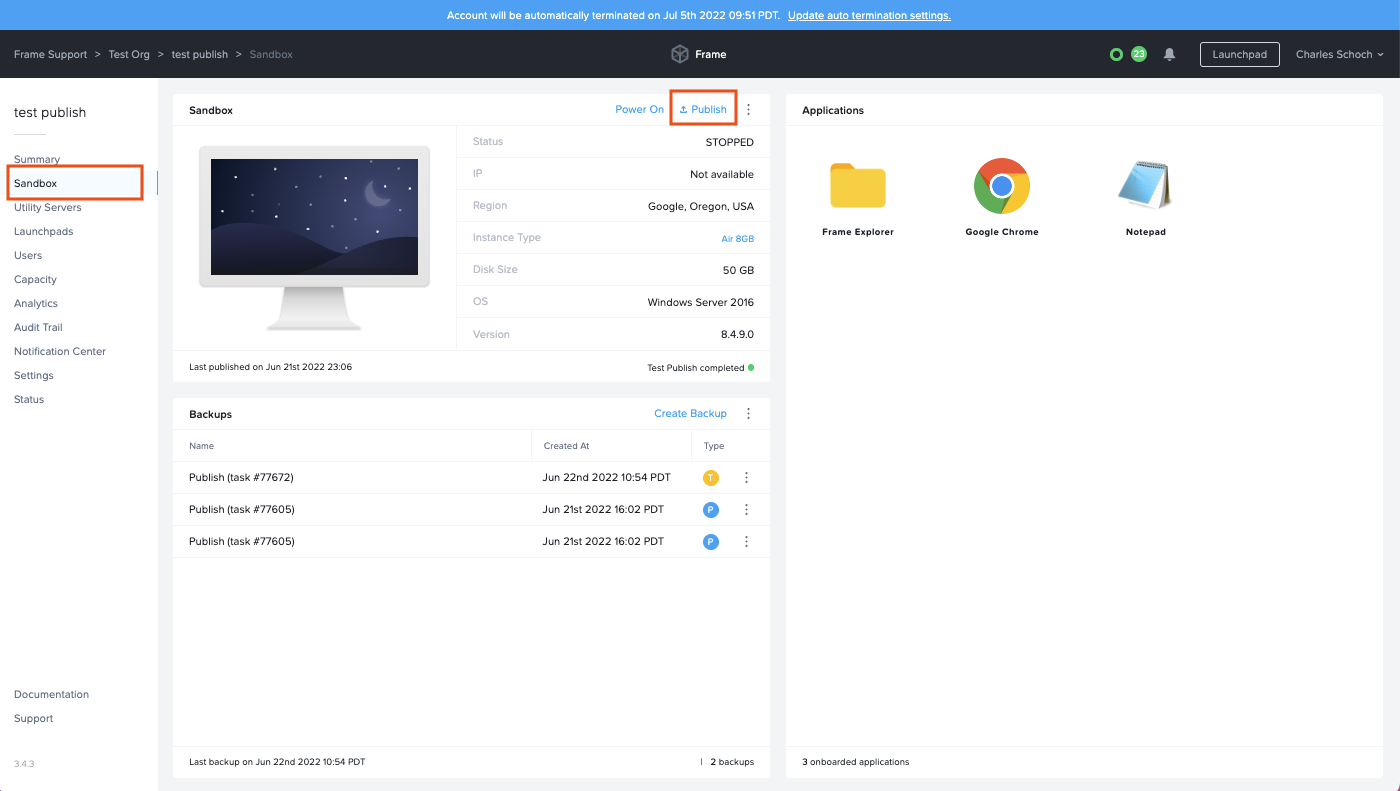Click the blue P type badge on a backup

tap(710, 509)
